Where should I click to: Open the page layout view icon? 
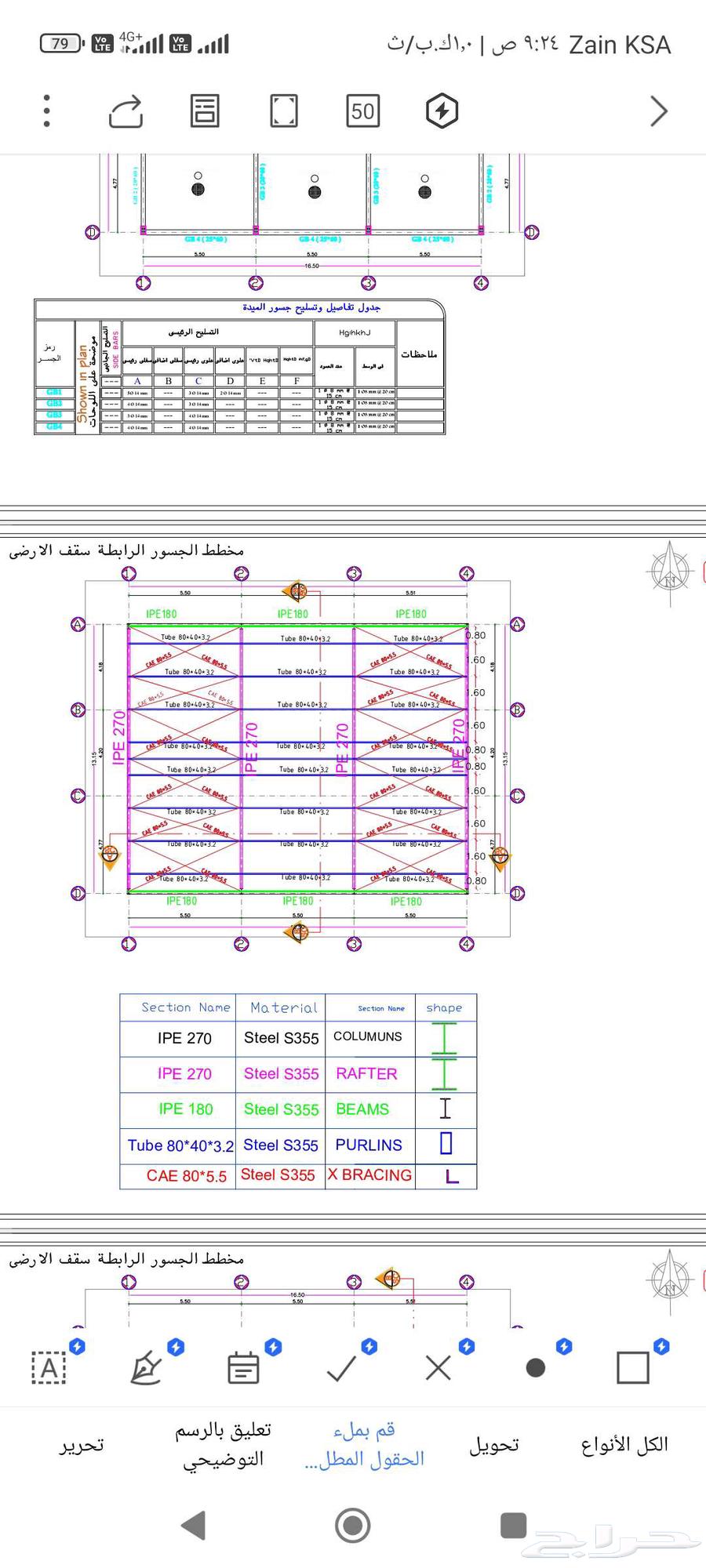tap(205, 111)
